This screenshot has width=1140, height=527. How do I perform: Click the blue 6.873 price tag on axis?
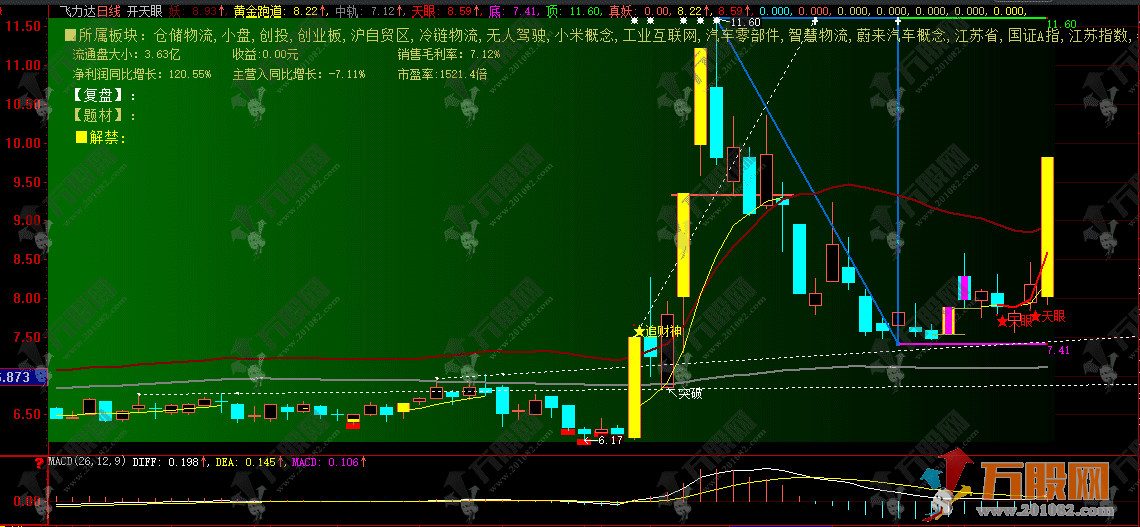[23, 377]
